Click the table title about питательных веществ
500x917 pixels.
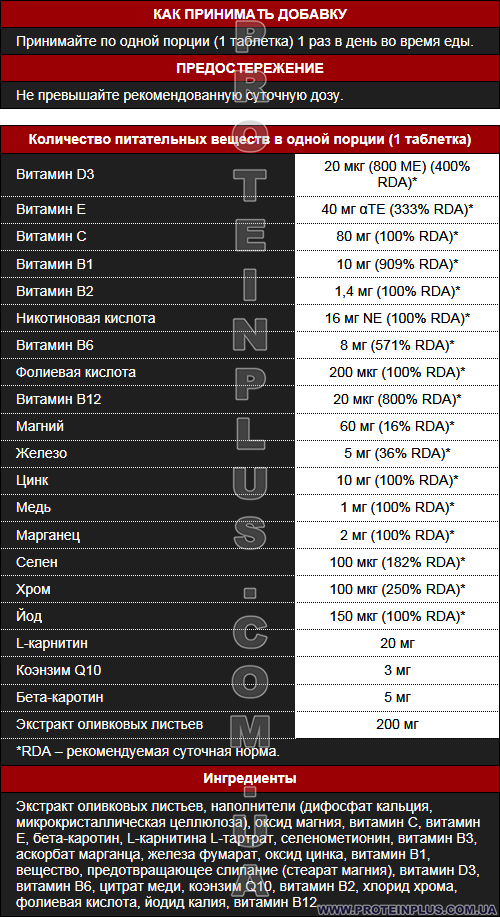(250, 140)
